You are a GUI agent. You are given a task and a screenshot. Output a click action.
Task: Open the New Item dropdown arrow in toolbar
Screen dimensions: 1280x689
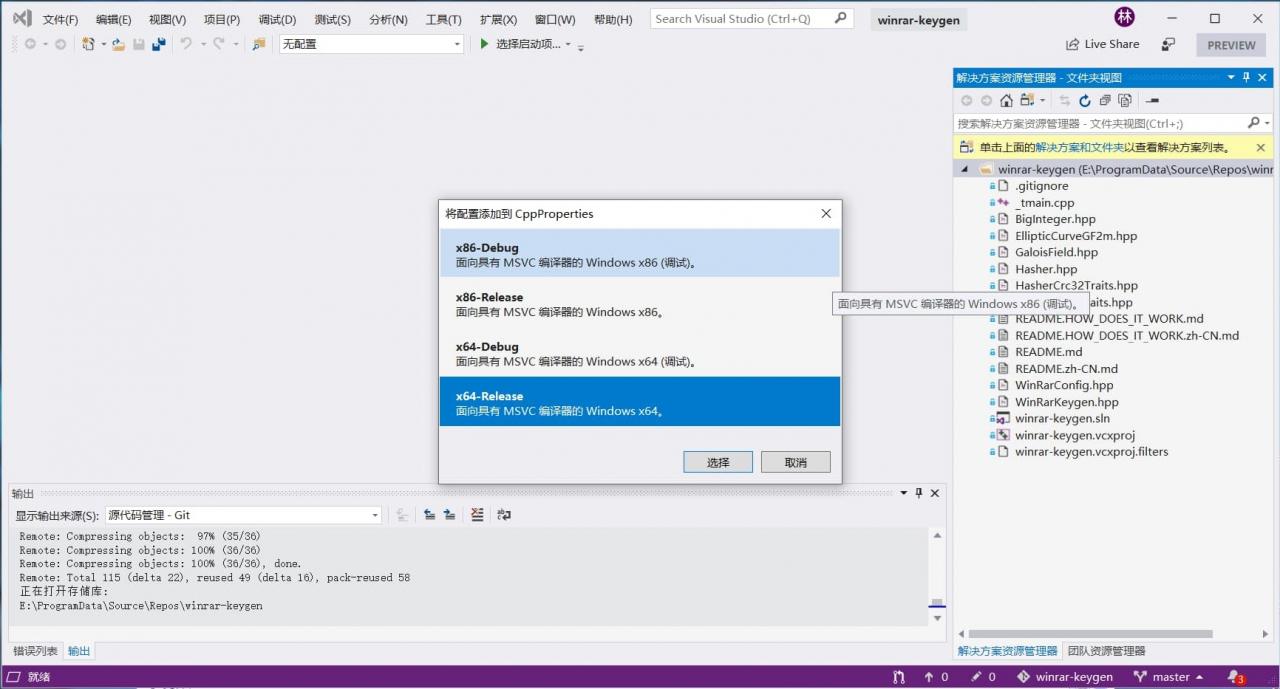click(x=103, y=44)
